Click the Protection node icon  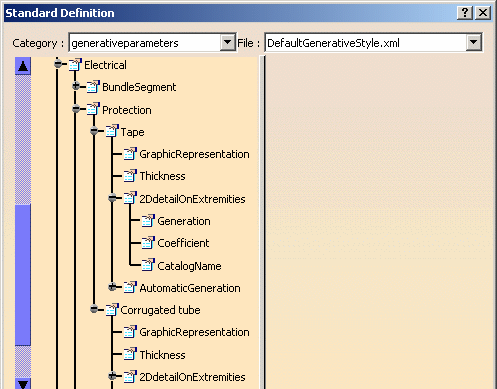[93, 109]
